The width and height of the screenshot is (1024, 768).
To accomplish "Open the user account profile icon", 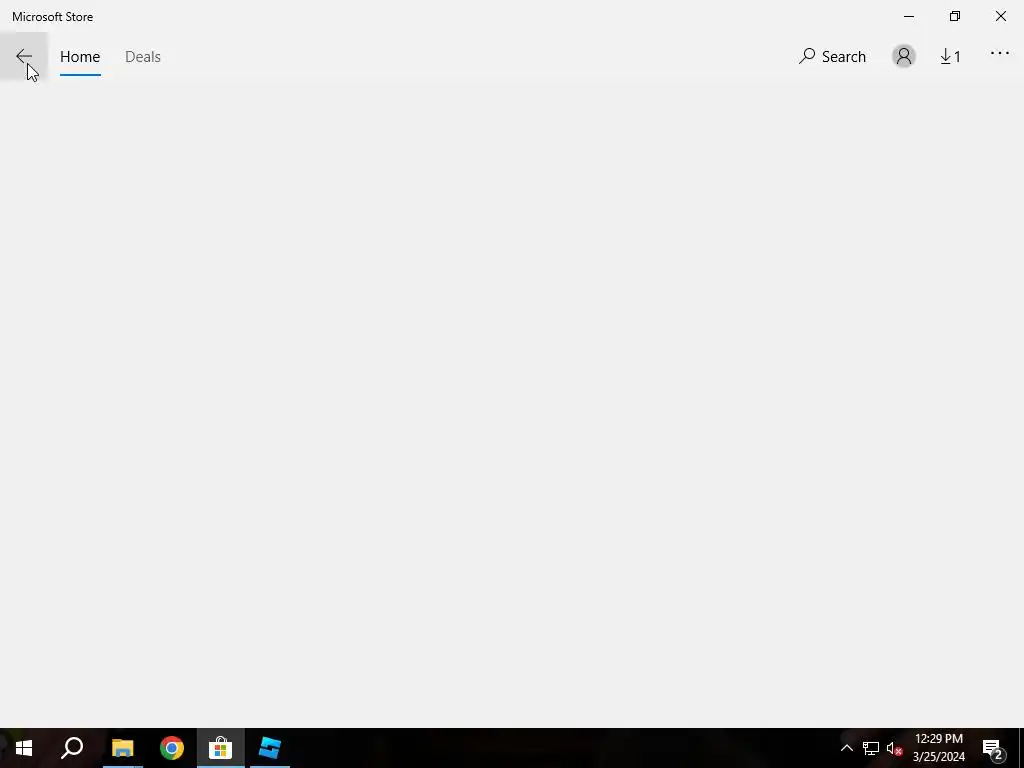I will 904,56.
